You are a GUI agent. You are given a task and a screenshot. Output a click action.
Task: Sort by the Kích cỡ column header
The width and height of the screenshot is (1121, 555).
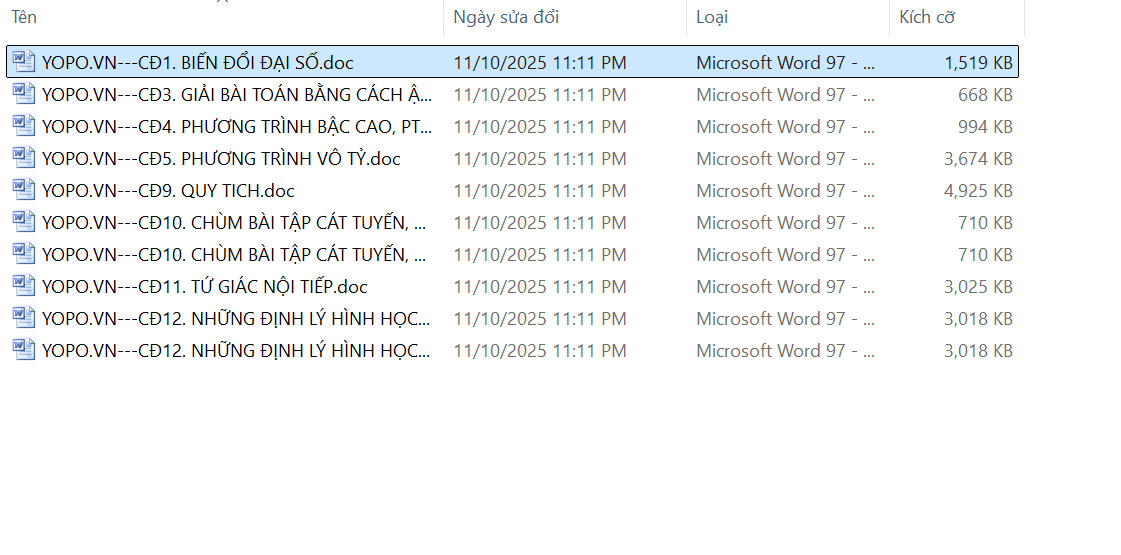(927, 17)
